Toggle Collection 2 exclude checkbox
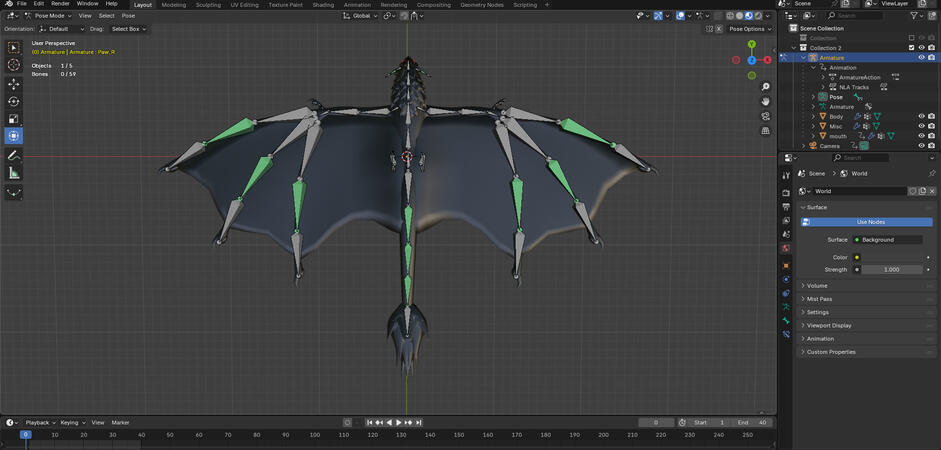The height and width of the screenshot is (450, 941). click(x=911, y=48)
